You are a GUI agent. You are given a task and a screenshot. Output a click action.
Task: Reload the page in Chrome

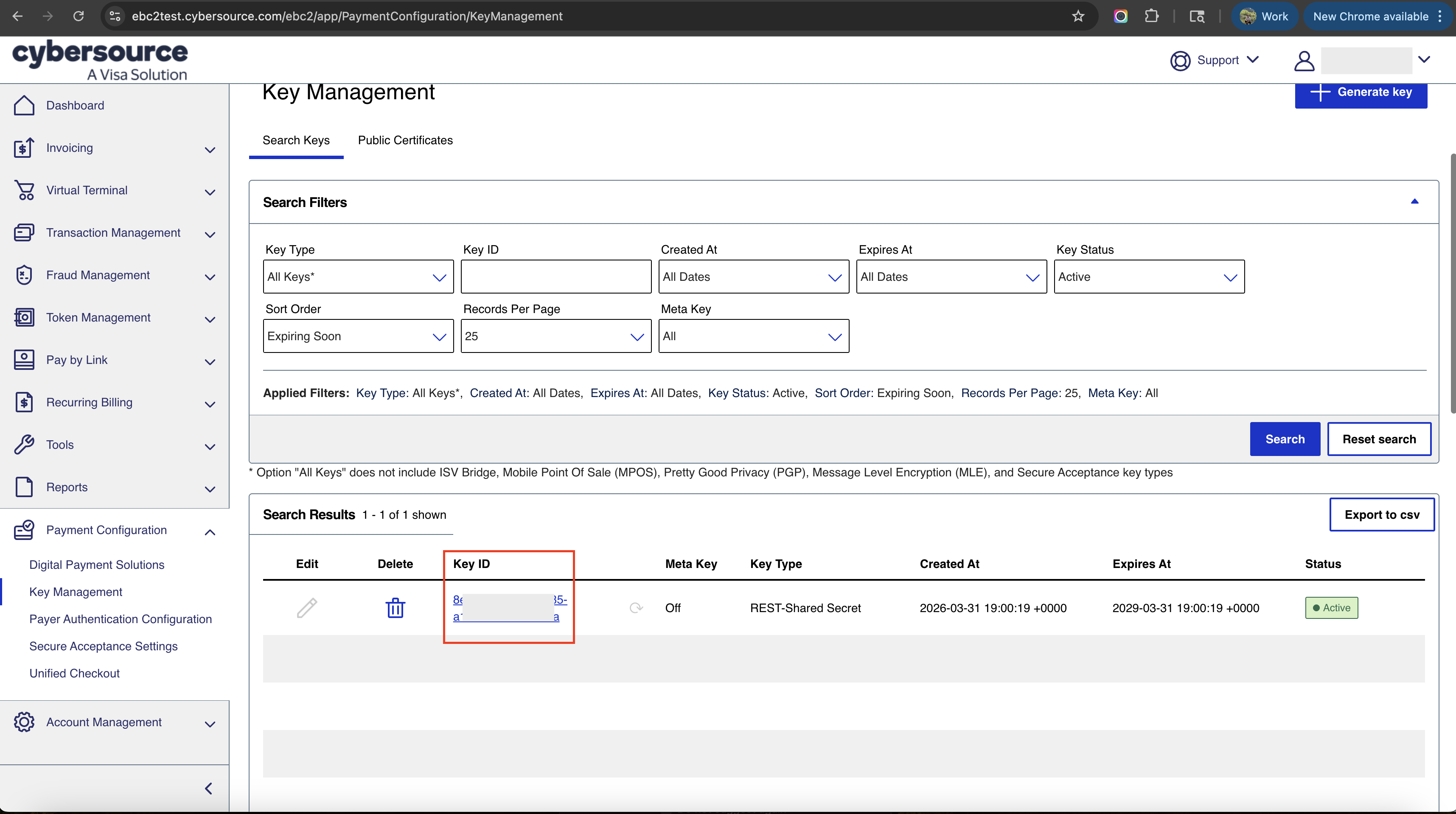pyautogui.click(x=79, y=16)
